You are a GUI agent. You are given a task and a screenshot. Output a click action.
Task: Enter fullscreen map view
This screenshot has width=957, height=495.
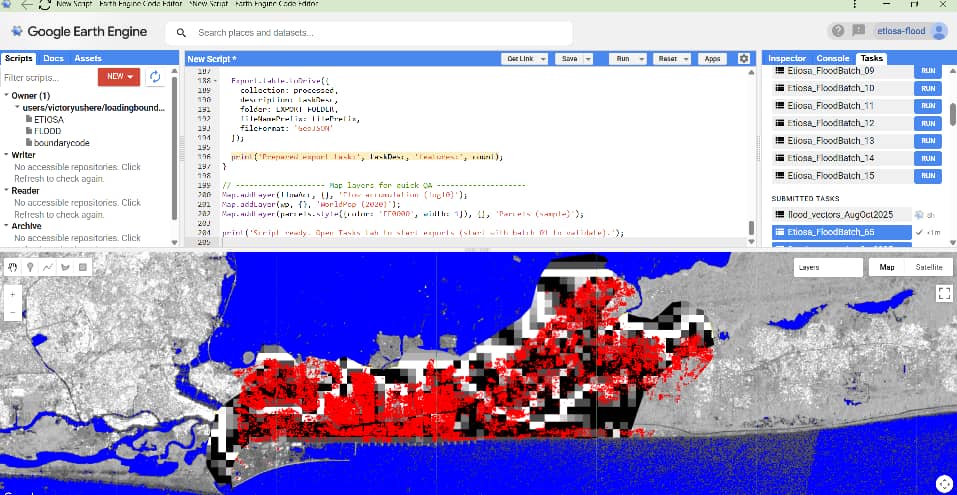pyautogui.click(x=942, y=293)
